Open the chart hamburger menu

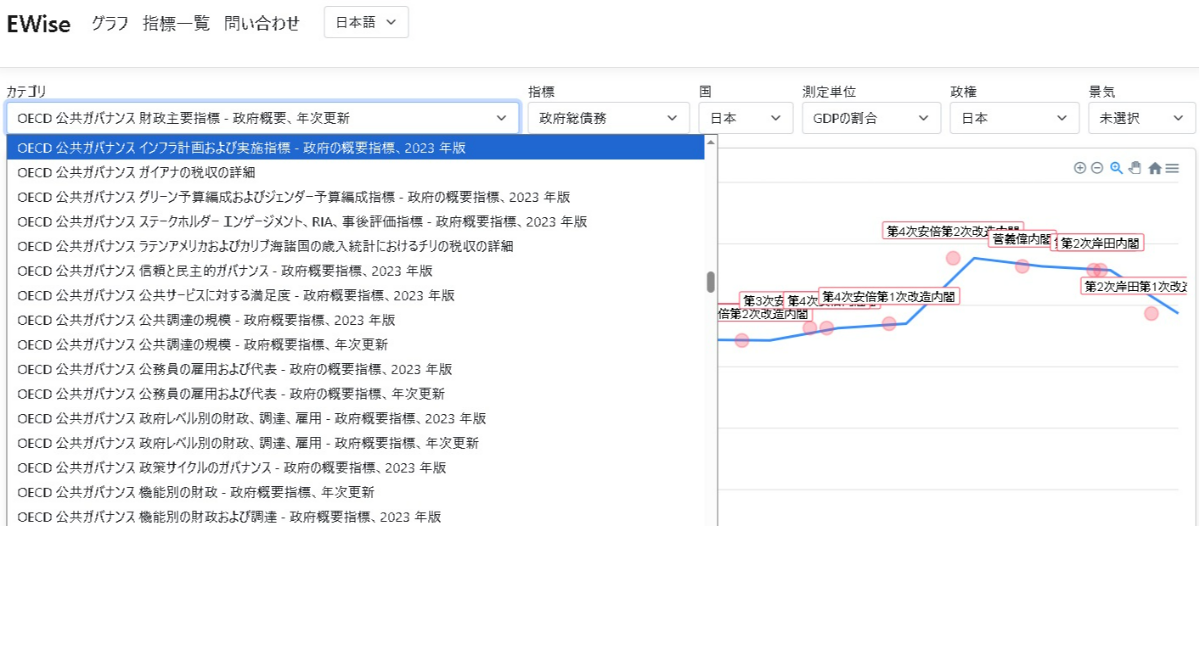[x=1172, y=168]
